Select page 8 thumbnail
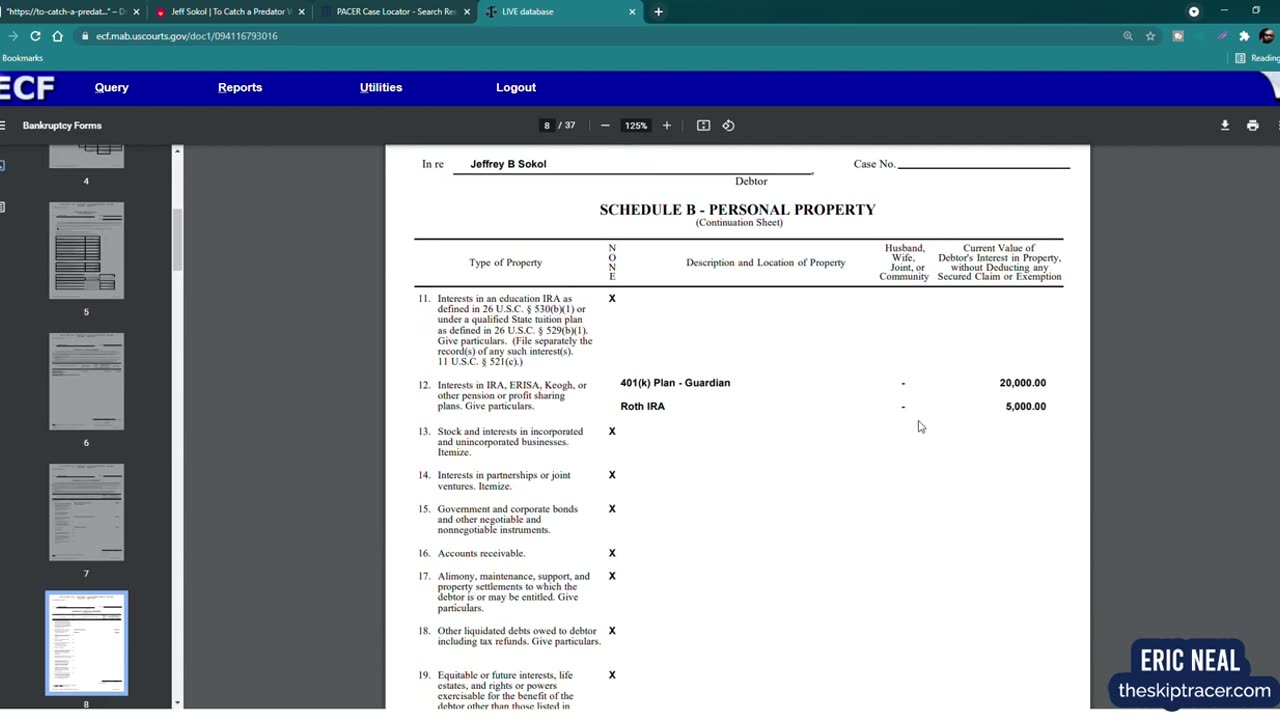 87,643
